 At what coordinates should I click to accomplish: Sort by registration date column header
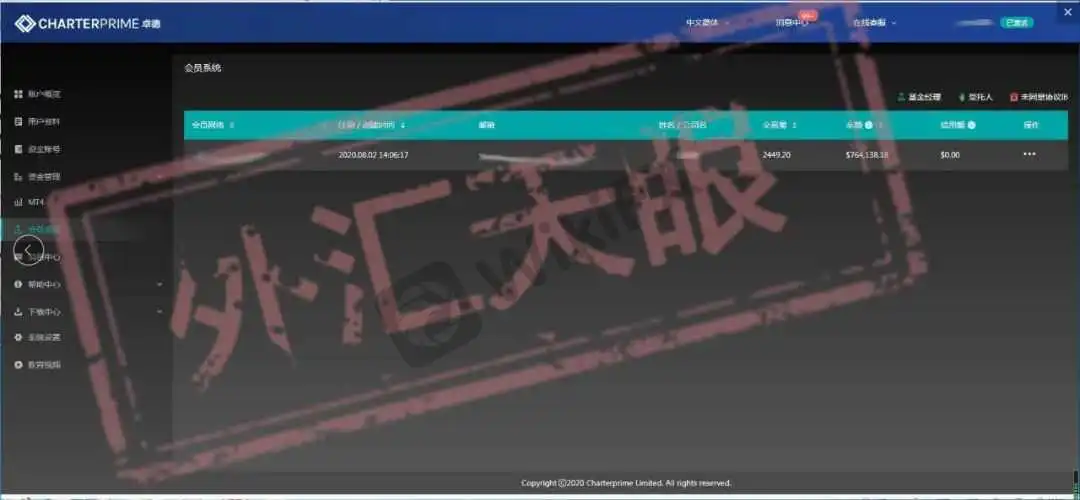pos(372,125)
